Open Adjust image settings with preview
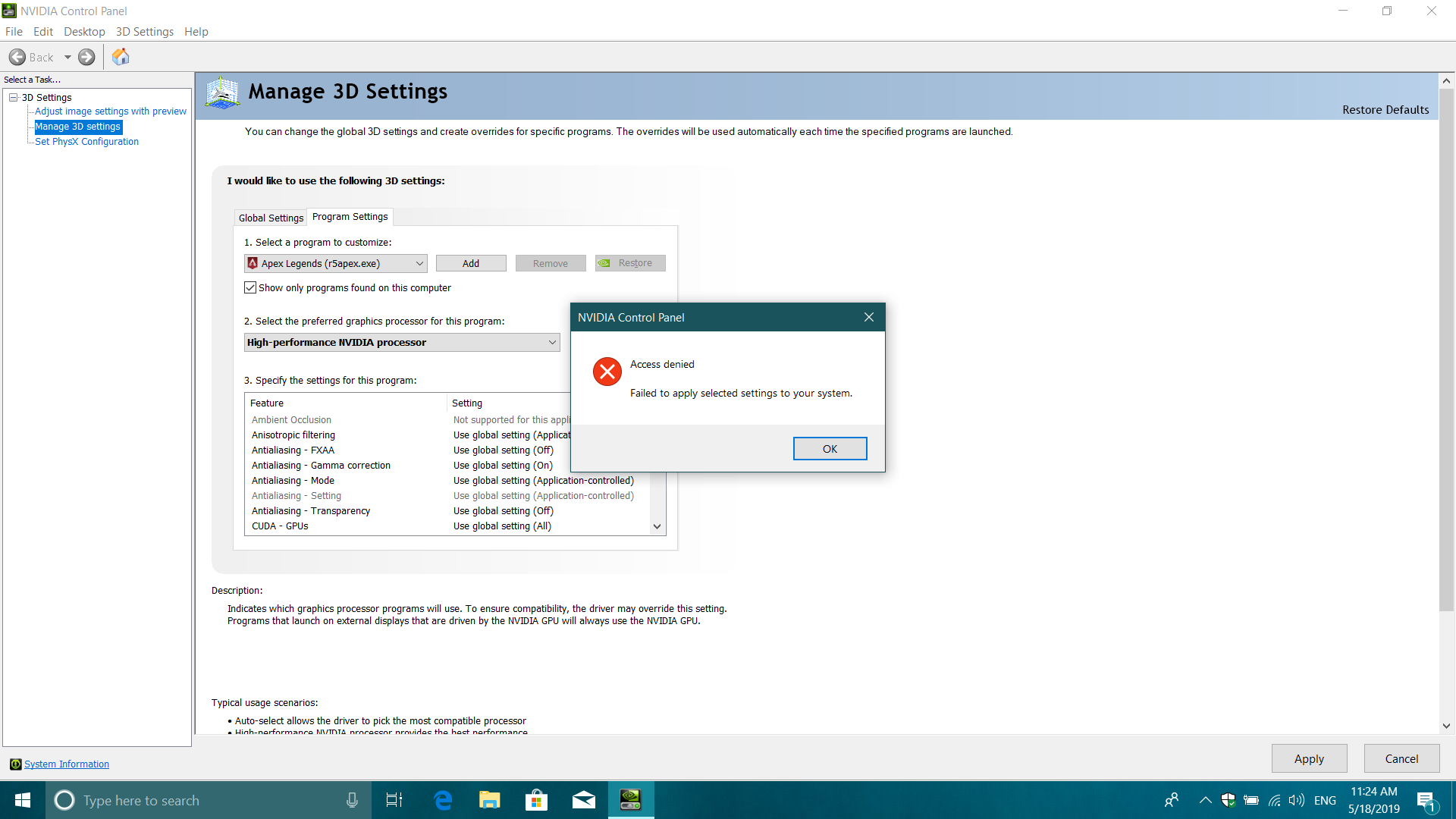 click(x=111, y=111)
